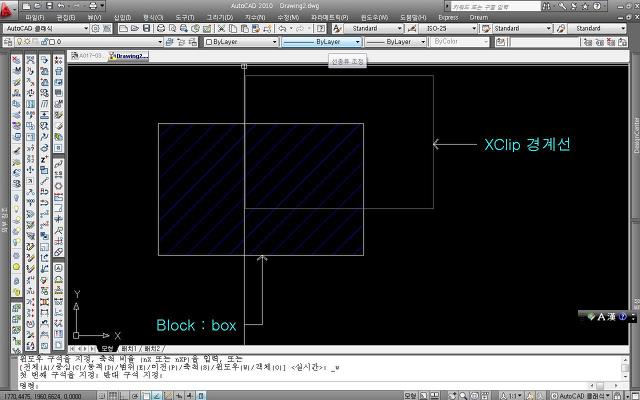Image resolution: width=640 pixels, height=400 pixels.
Task: Switch to the 배치1 layout tab
Action: click(x=129, y=349)
